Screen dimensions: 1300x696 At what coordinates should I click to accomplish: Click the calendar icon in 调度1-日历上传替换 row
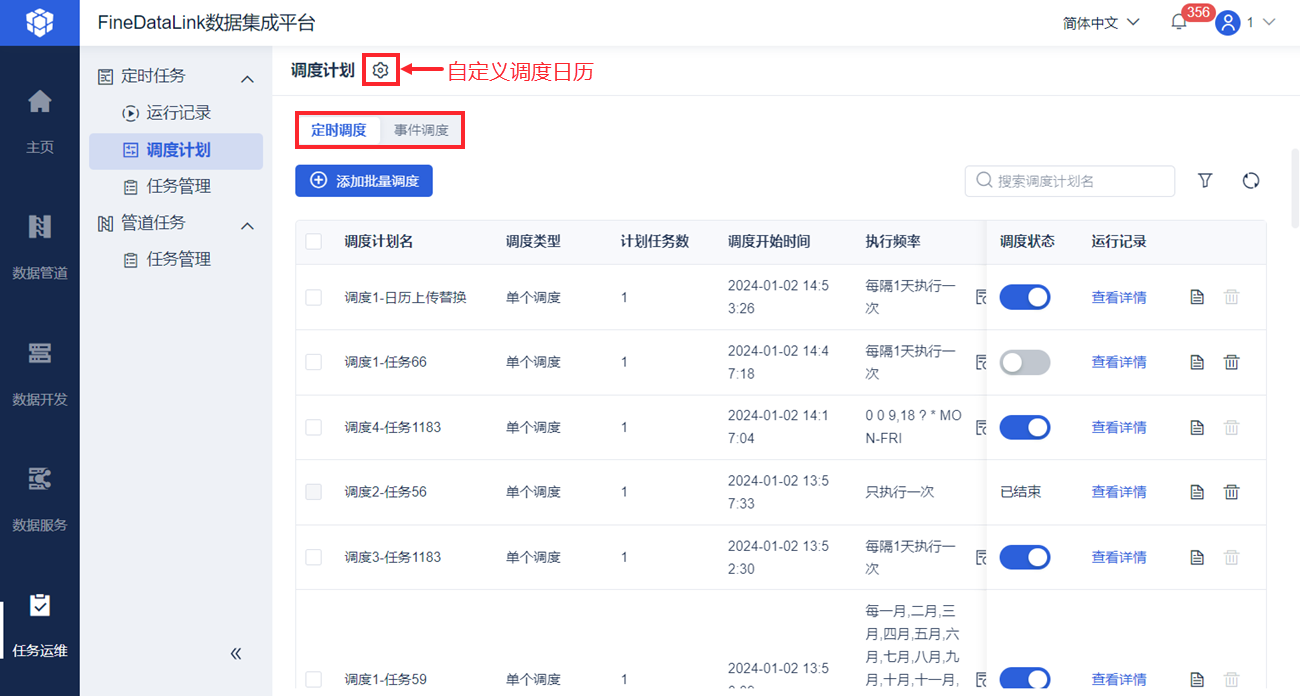980,297
